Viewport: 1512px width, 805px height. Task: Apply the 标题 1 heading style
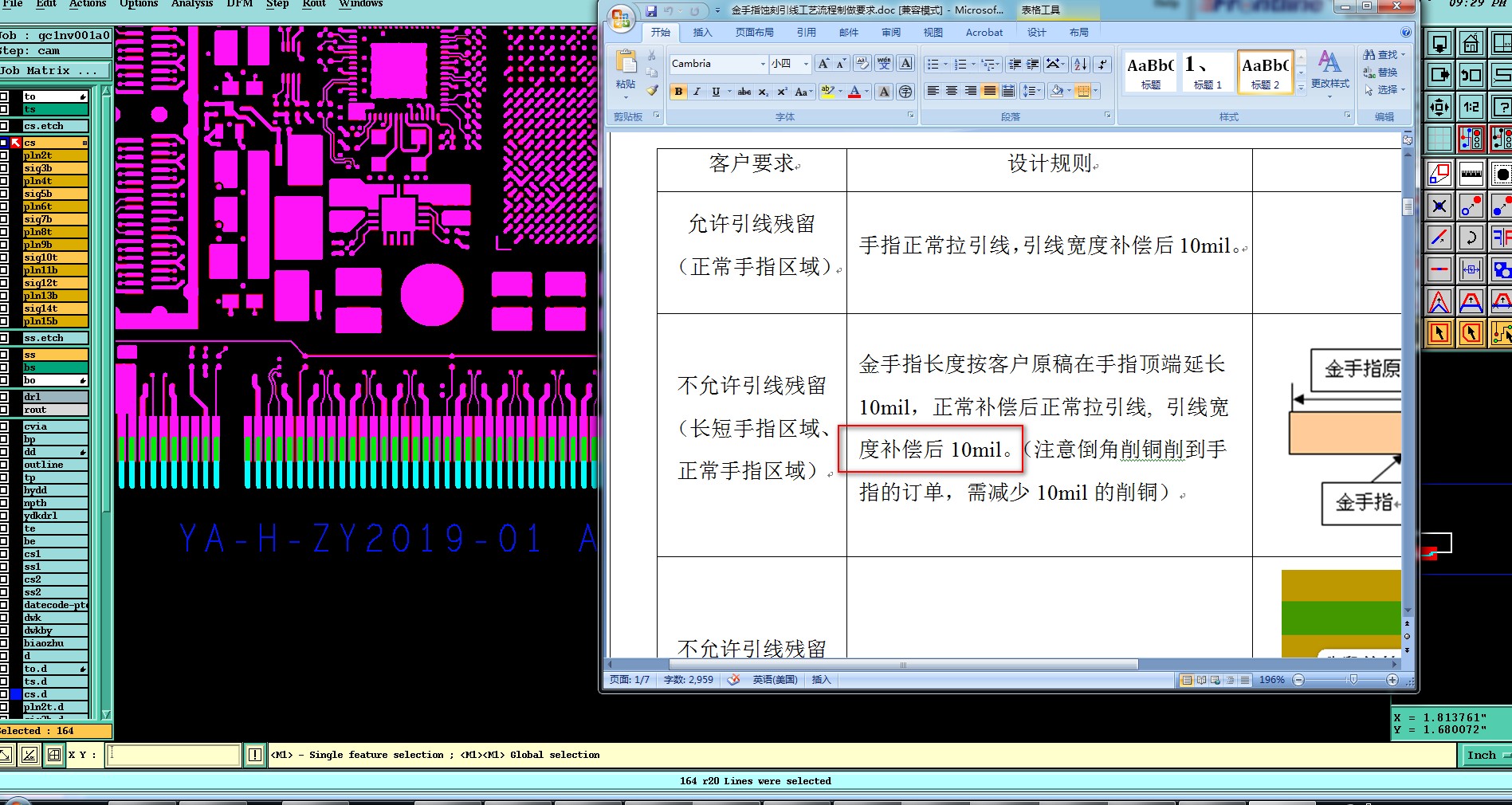(1207, 72)
